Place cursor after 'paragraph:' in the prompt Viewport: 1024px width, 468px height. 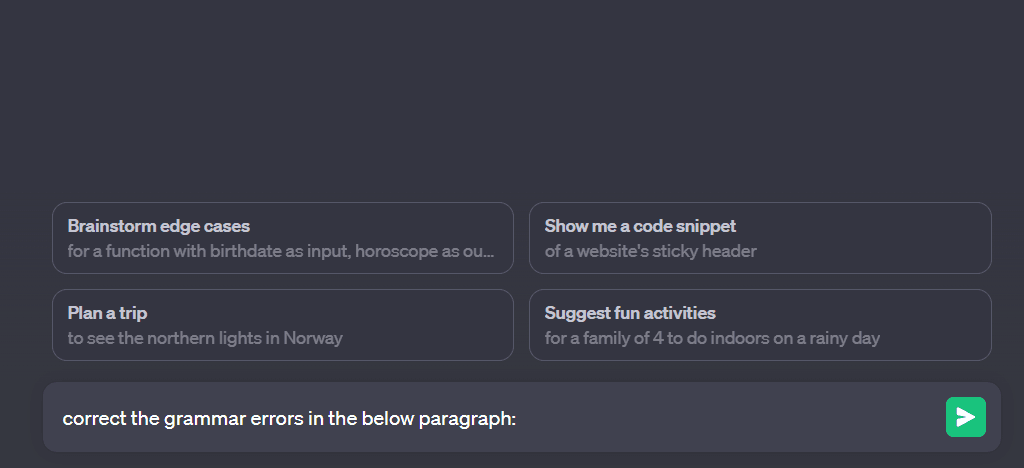(518, 418)
